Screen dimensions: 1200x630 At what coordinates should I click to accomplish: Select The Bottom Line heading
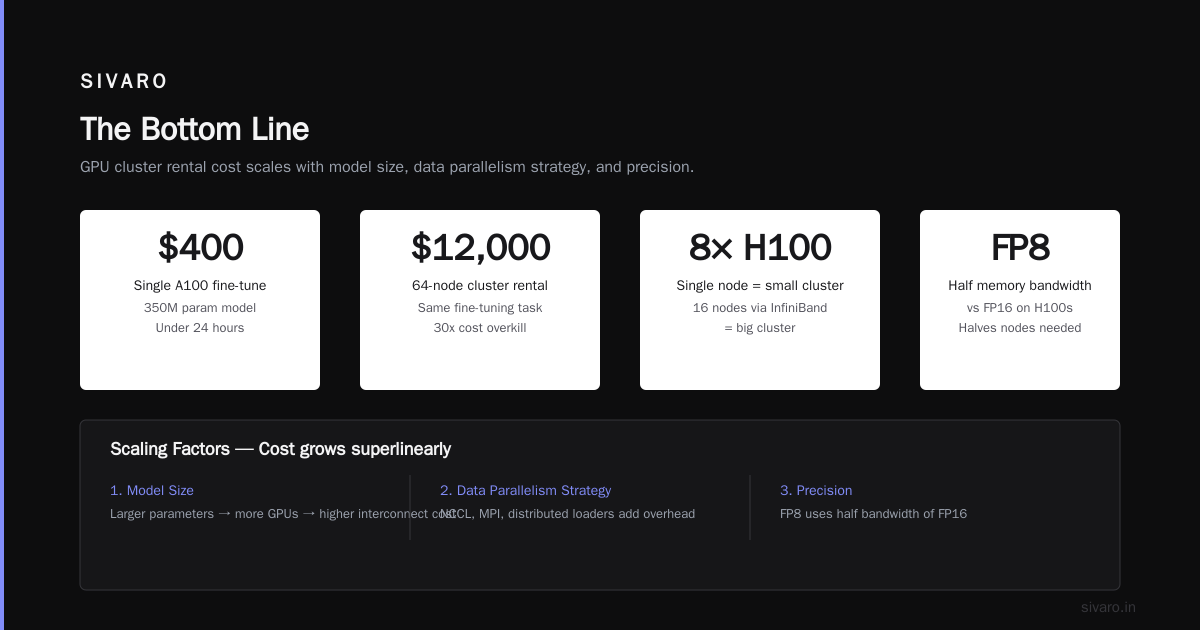194,129
